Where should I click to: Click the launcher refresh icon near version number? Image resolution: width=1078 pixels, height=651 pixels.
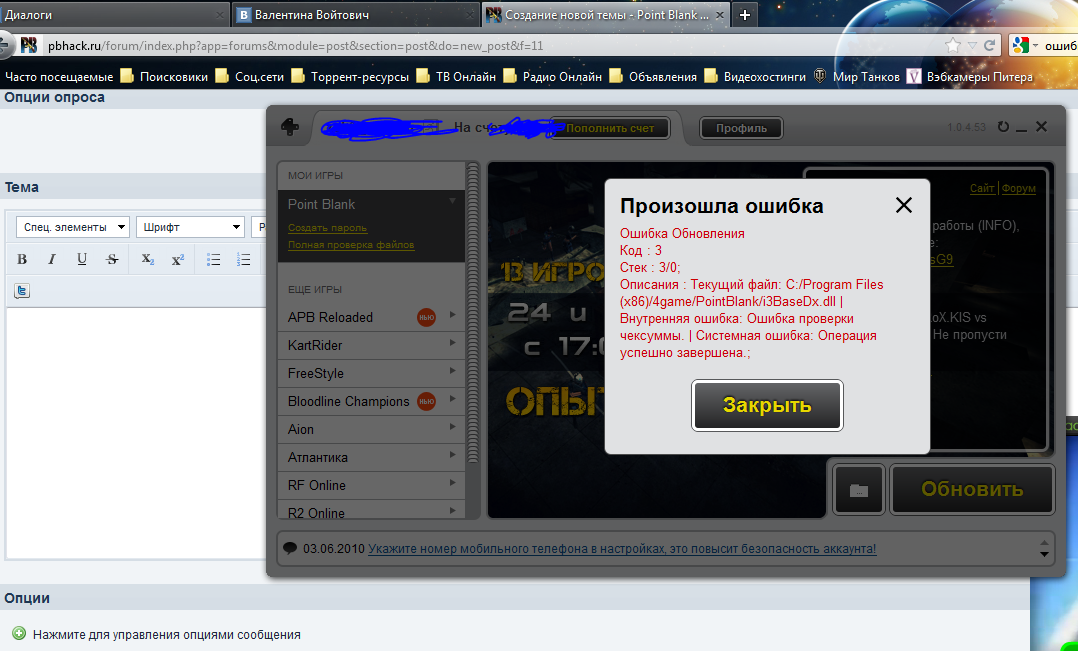click(x=1003, y=127)
